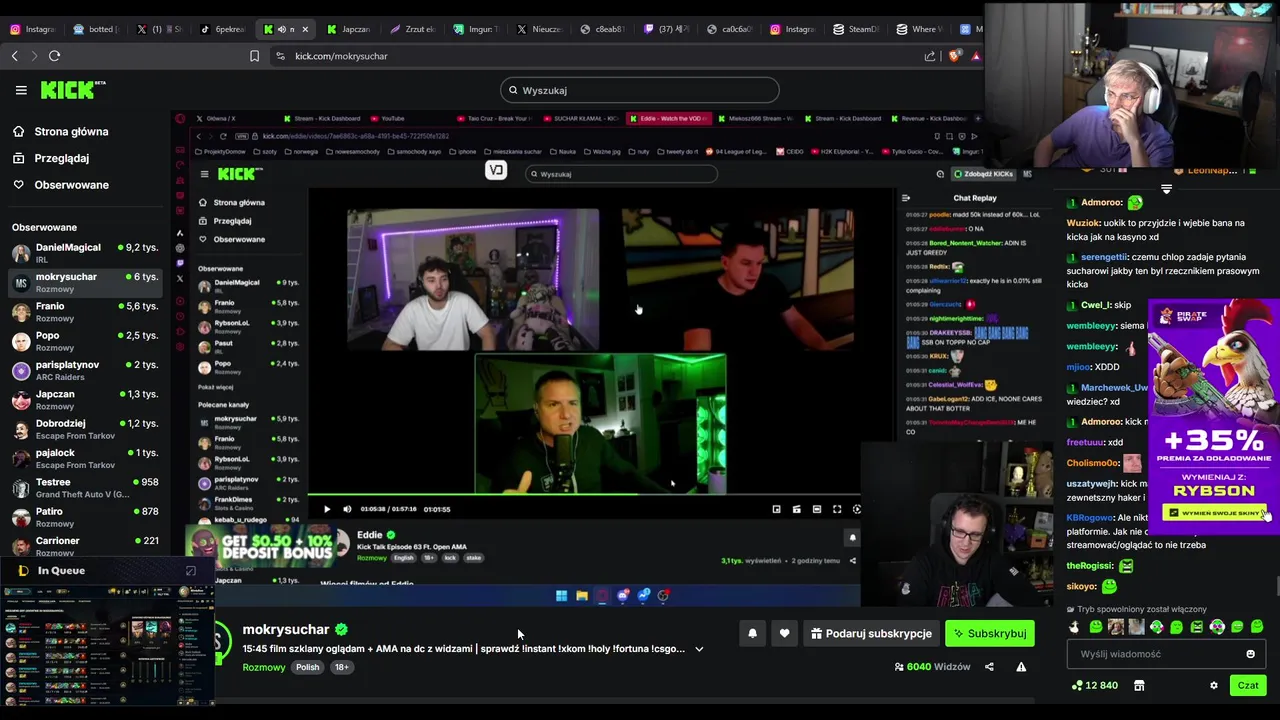Image resolution: width=1280 pixels, height=720 pixels.
Task: Toggle fullscreen in embedded VOD player
Action: [837, 509]
